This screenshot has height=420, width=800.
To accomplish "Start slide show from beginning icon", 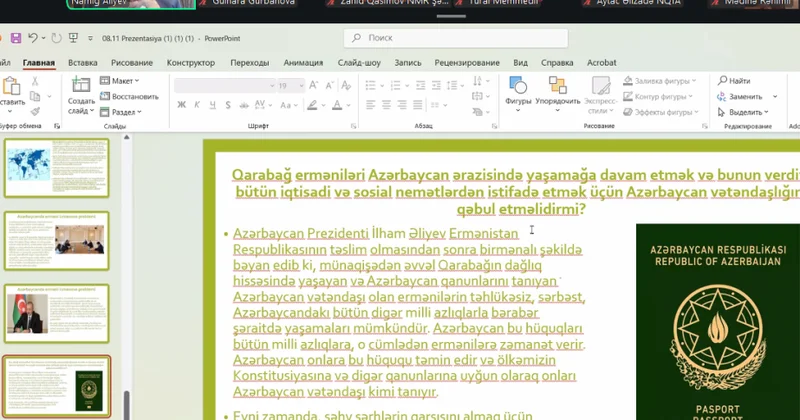I will [x=73, y=38].
